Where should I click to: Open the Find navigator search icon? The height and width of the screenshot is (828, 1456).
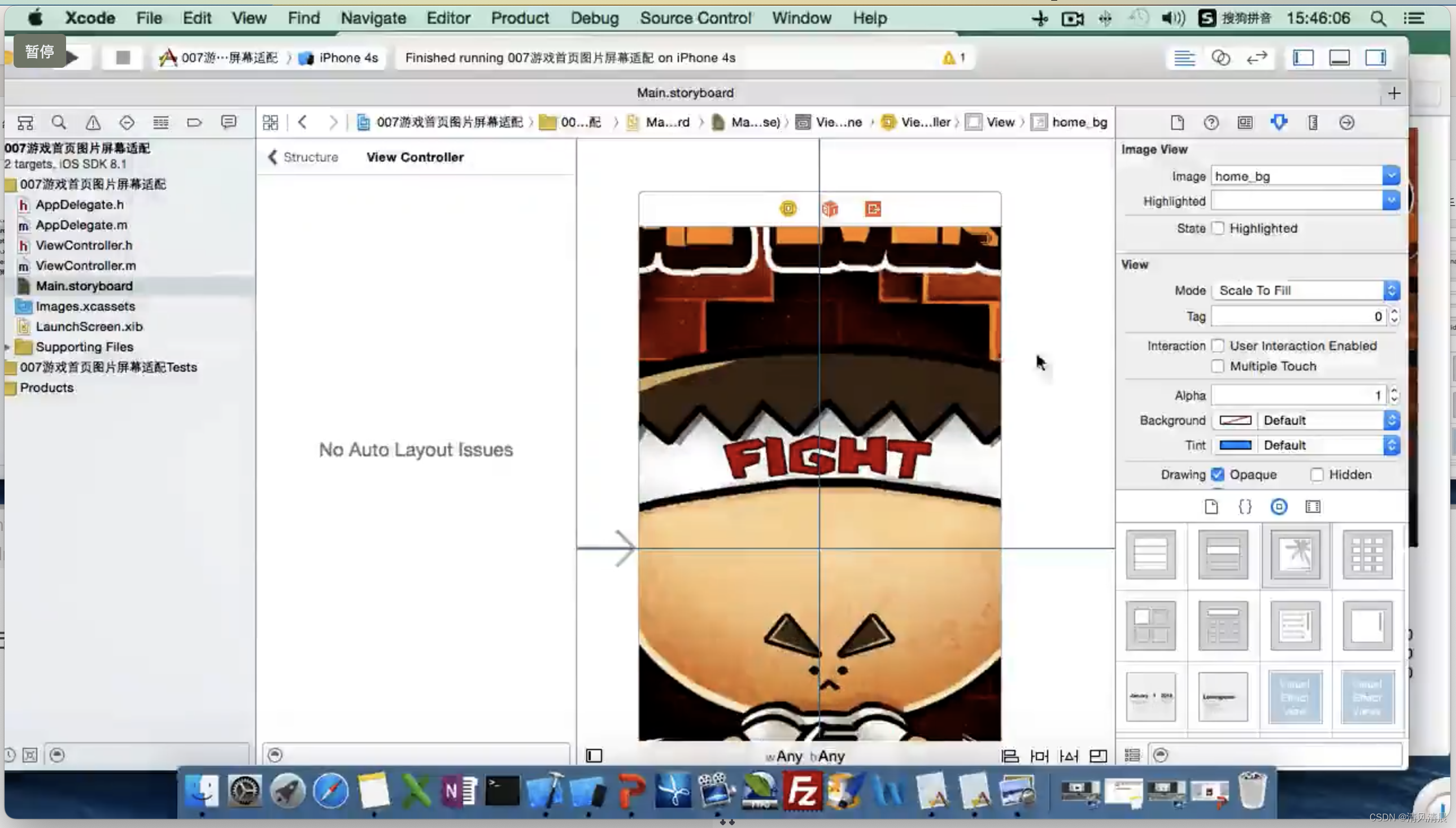(59, 122)
